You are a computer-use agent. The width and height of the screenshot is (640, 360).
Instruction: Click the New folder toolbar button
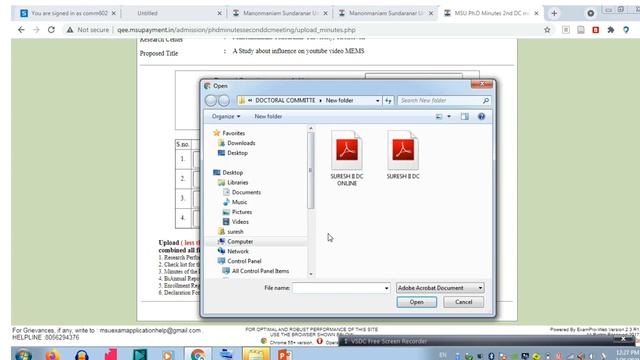[x=268, y=116]
